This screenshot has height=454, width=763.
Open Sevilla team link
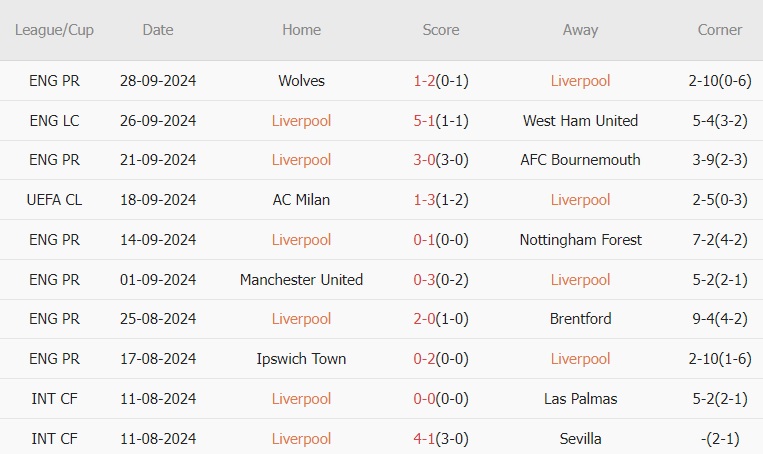[x=580, y=439]
